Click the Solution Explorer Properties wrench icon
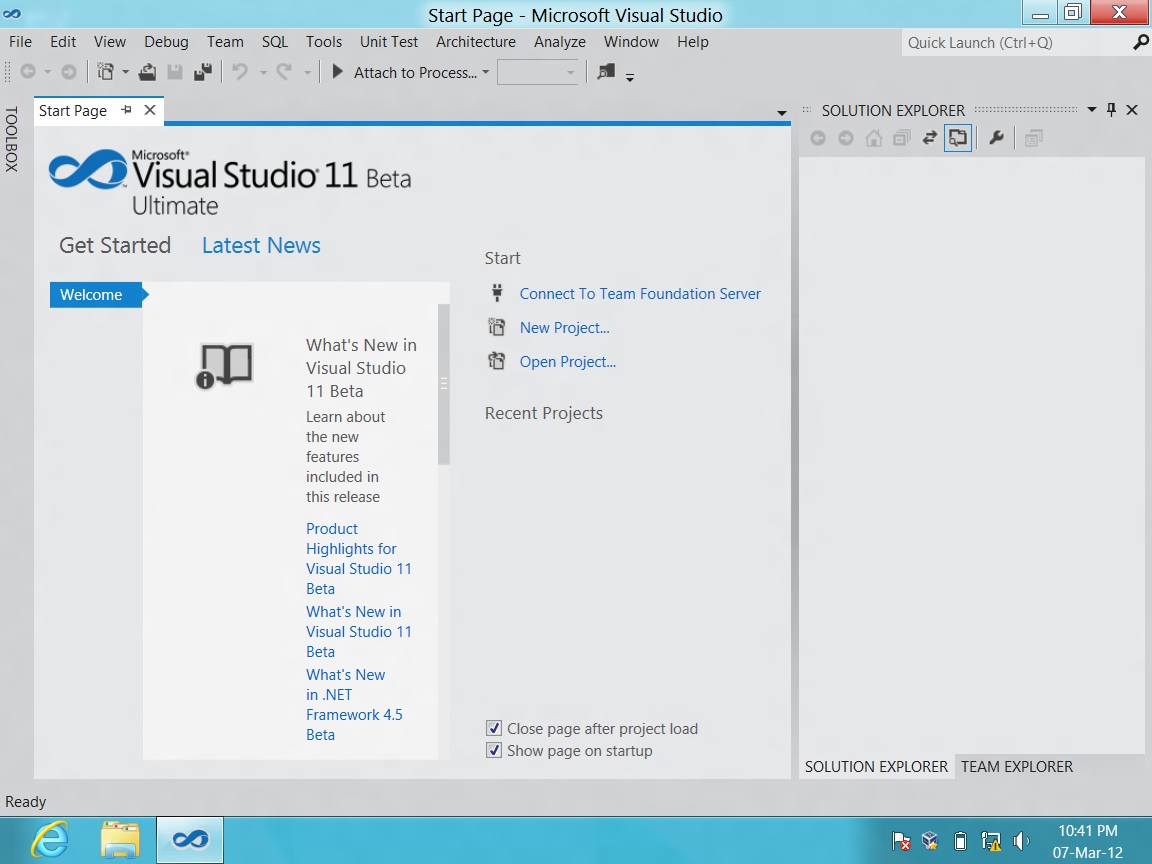 coord(996,138)
